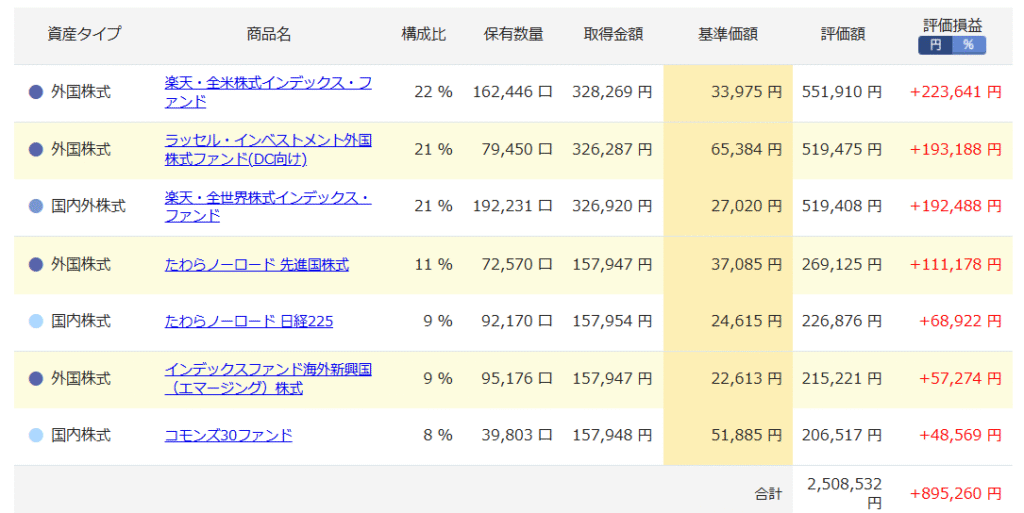Select the 11 % composition value

point(433,264)
